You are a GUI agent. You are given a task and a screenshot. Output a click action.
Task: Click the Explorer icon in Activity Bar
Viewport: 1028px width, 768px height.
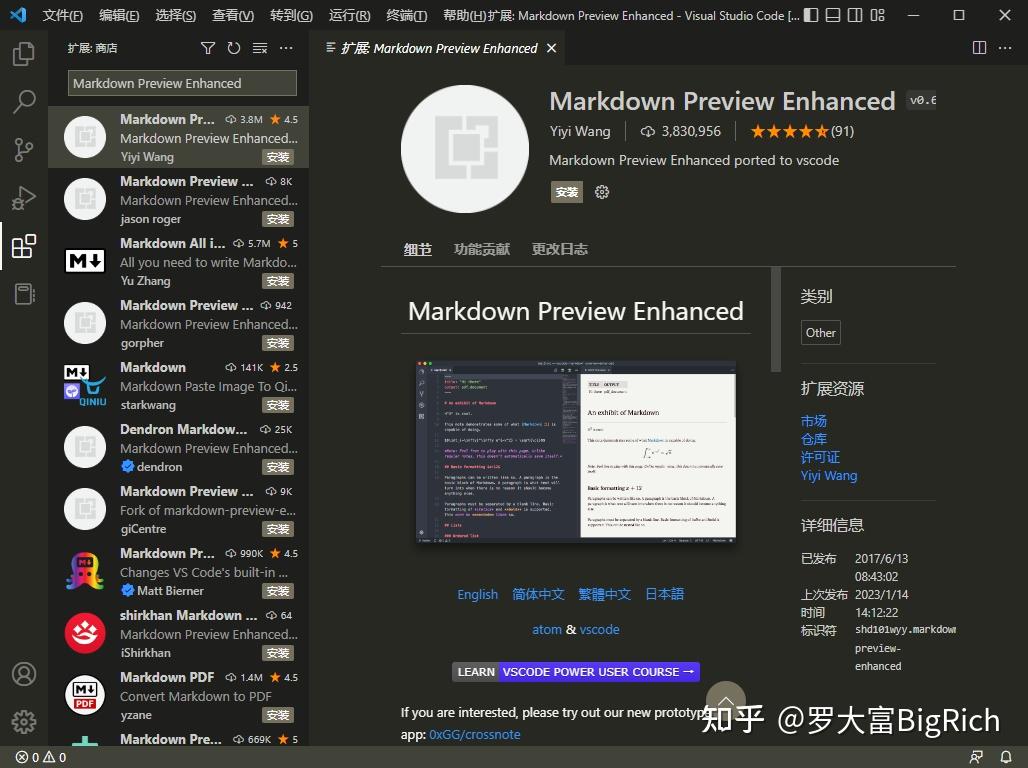point(24,54)
